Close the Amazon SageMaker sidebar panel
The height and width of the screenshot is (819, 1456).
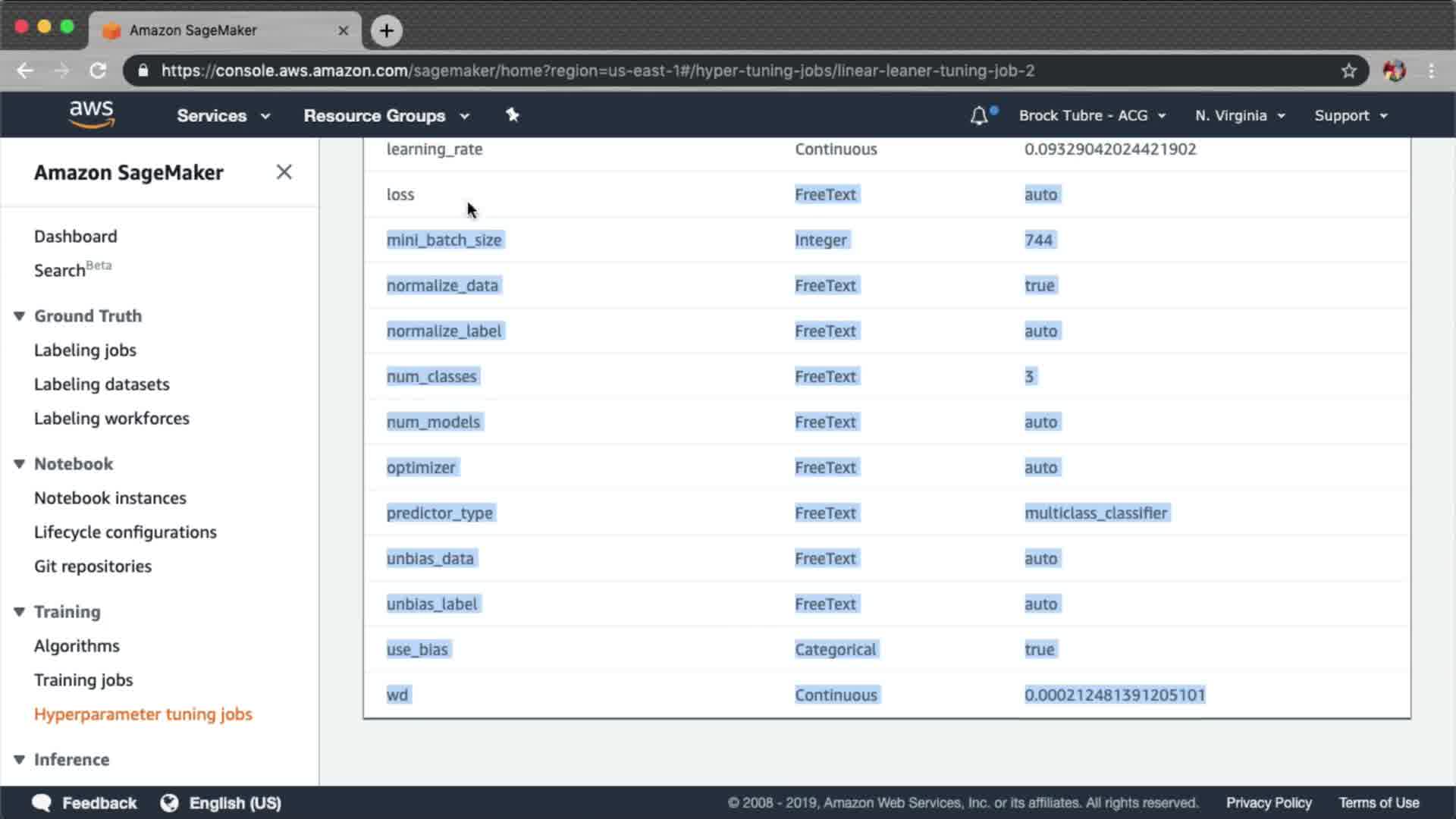pos(284,172)
